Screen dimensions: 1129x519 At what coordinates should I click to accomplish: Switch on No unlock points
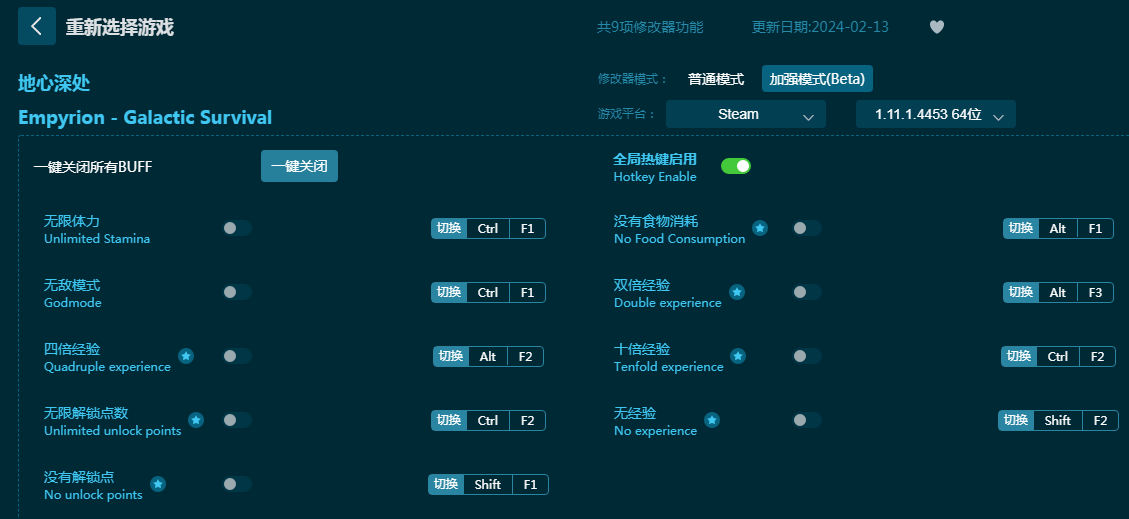[237, 484]
